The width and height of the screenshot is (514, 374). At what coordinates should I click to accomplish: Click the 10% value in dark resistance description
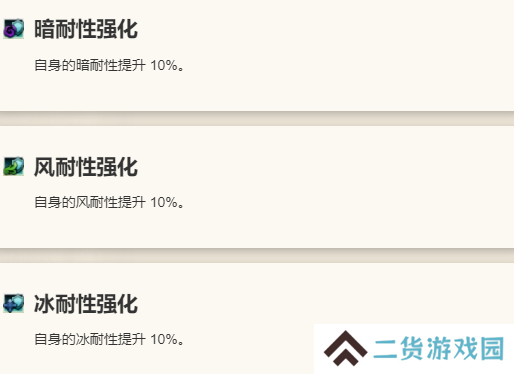pos(164,65)
